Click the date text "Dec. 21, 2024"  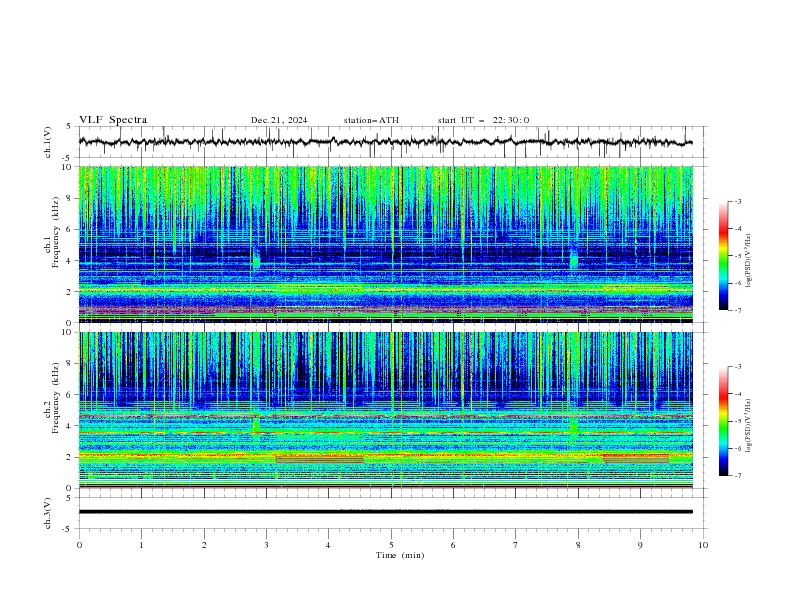279,120
